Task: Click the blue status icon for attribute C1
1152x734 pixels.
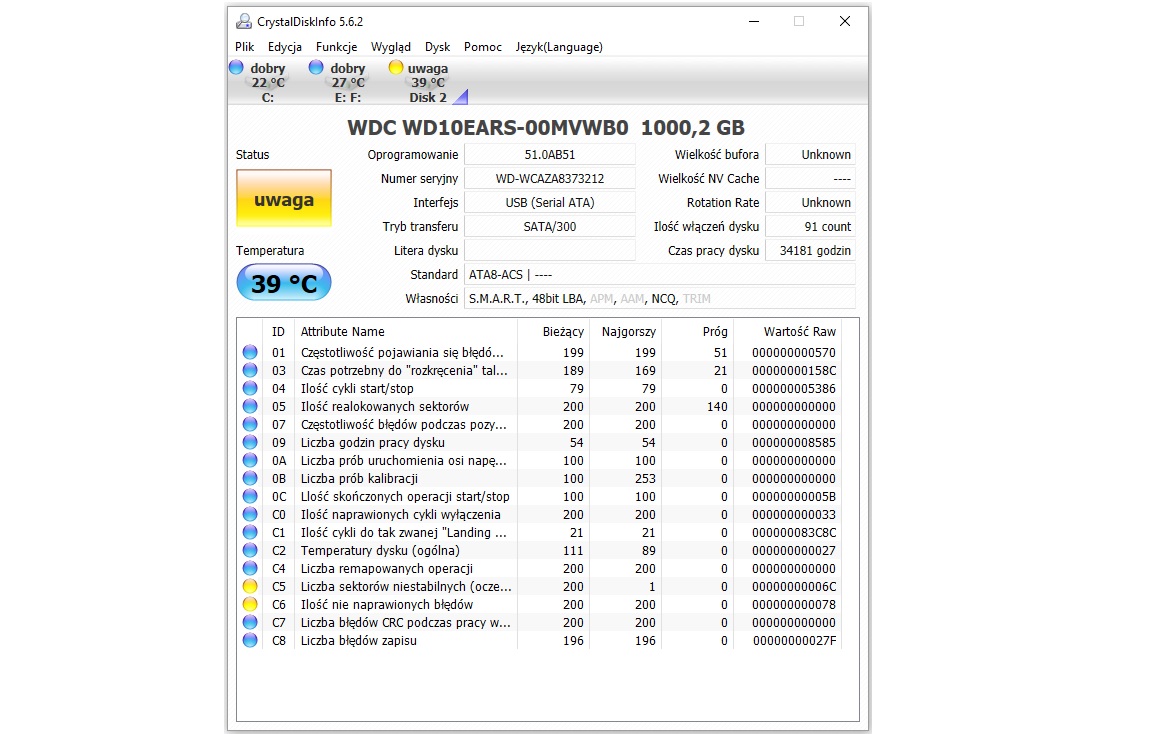Action: [250, 532]
